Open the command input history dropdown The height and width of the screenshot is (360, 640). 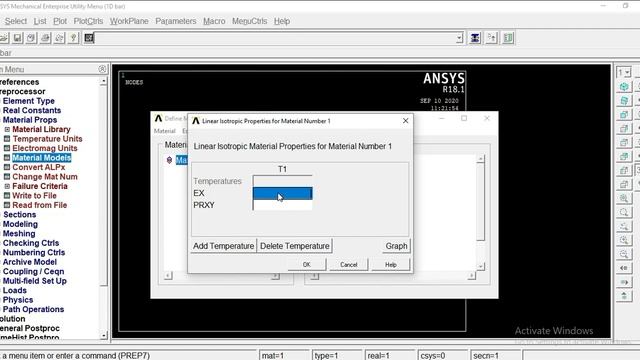[459, 38]
